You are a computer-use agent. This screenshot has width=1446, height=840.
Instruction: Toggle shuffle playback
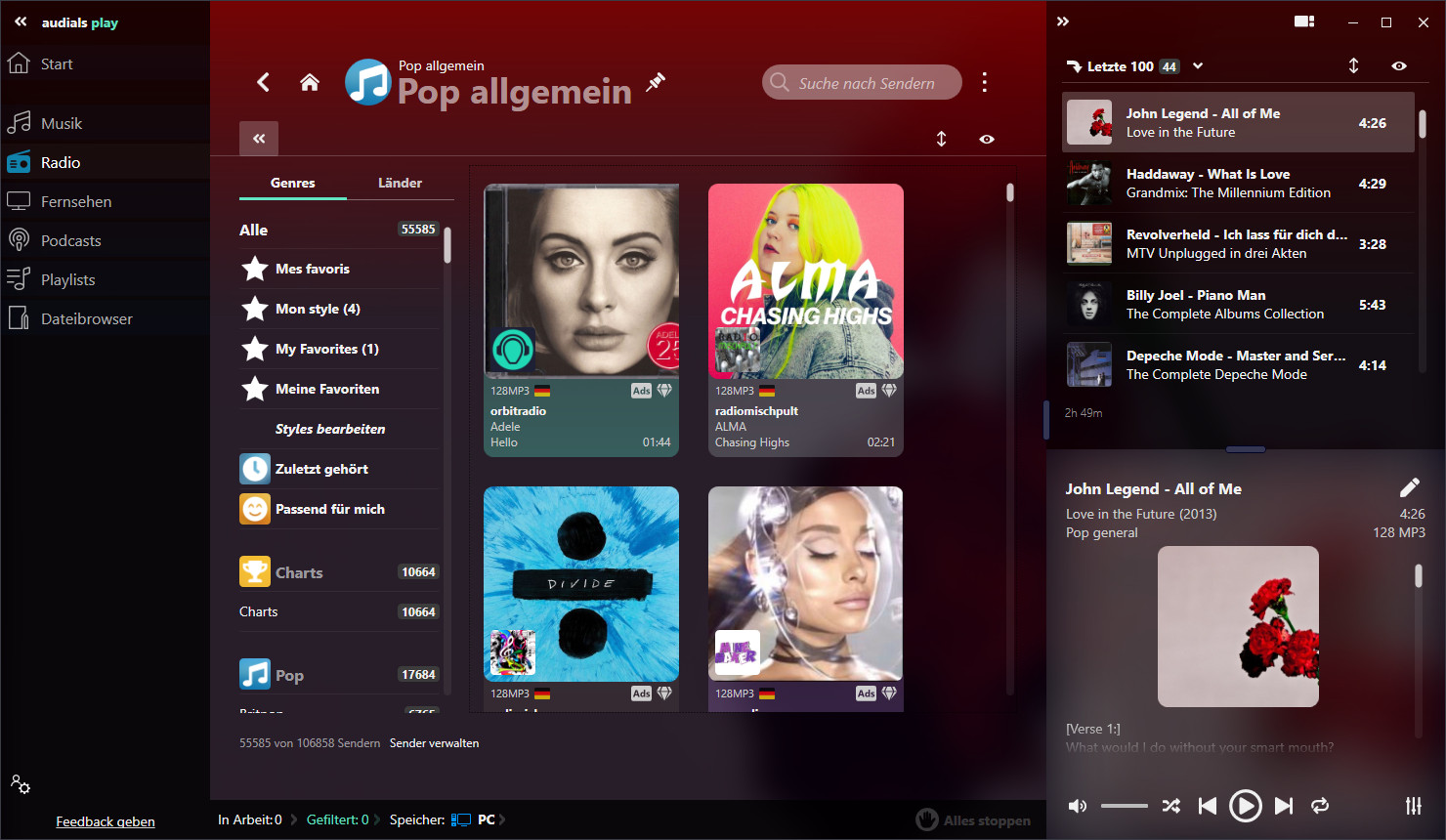click(x=1170, y=806)
